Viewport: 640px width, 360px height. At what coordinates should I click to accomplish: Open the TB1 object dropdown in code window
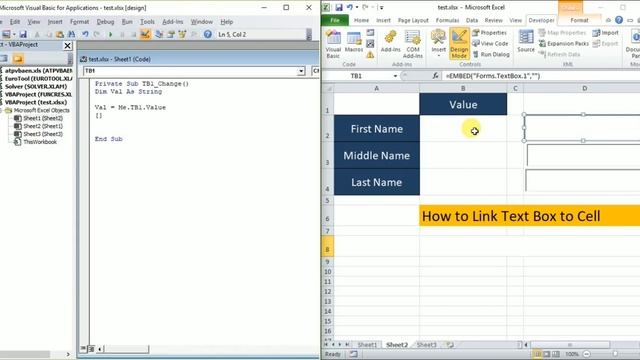(301, 71)
